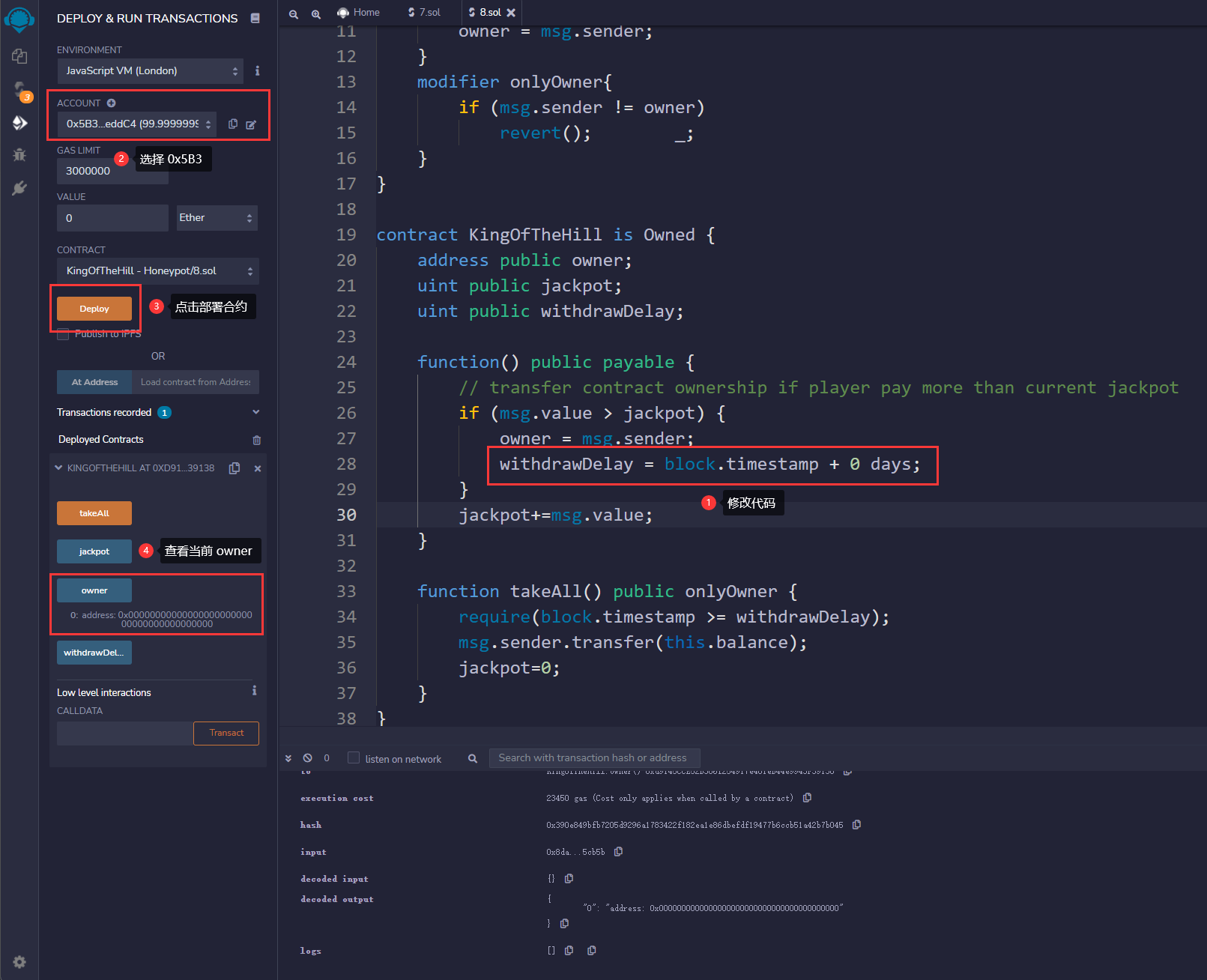Copy the execution cost value

[x=807, y=797]
